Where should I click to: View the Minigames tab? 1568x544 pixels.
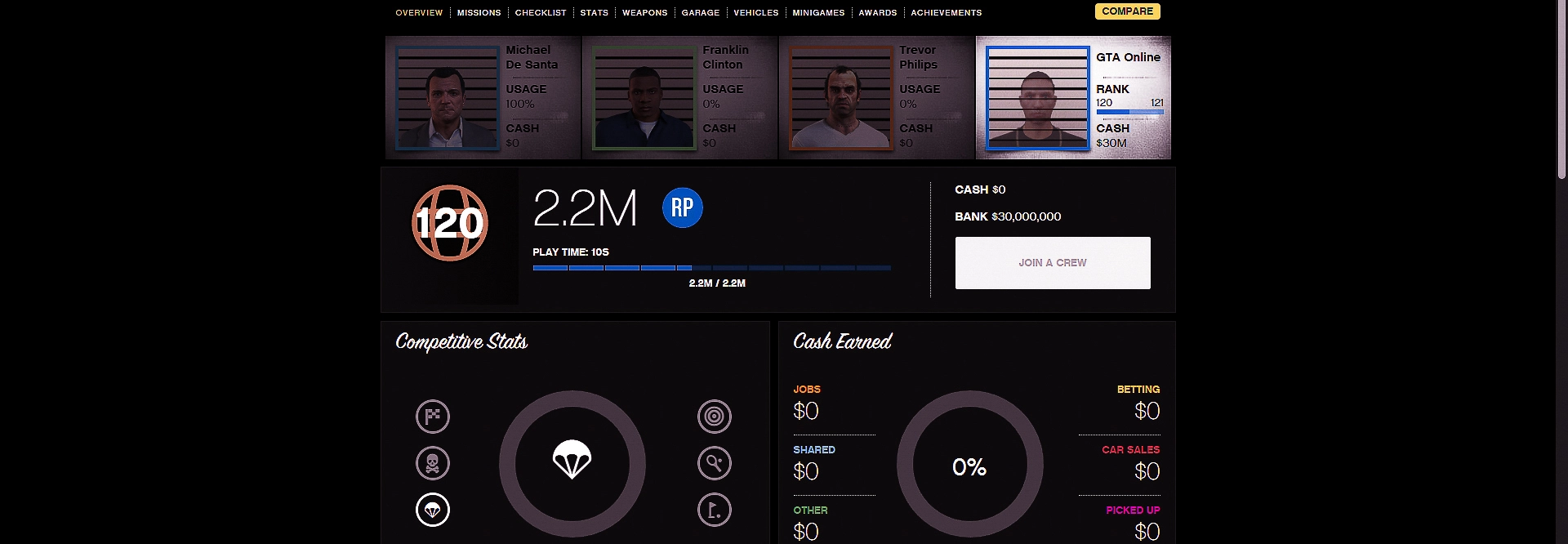point(818,13)
